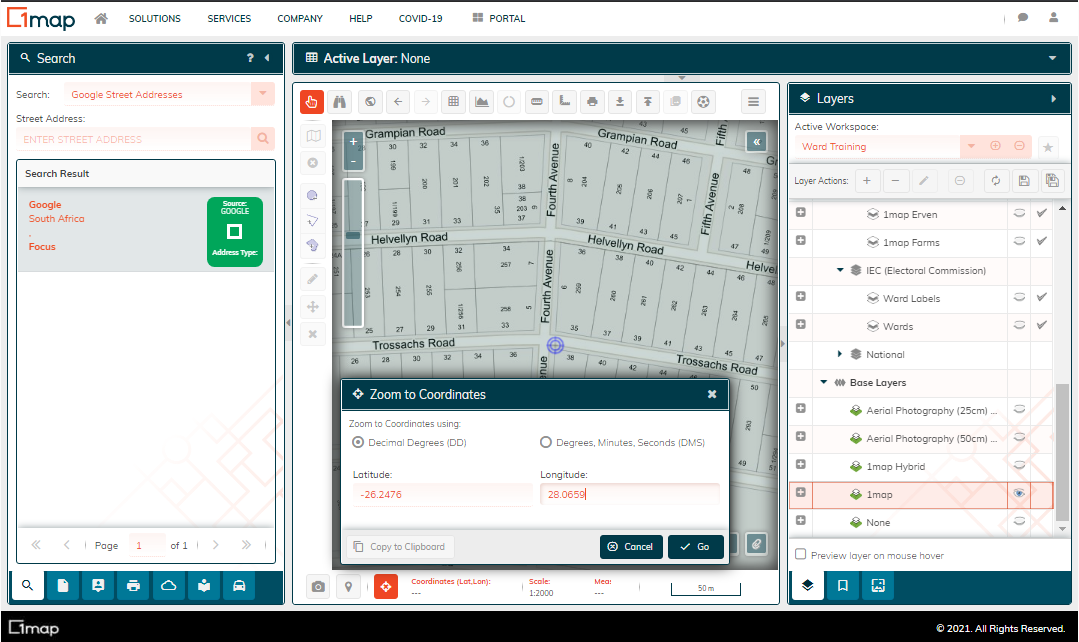Go to previous map extent arrow
Viewport: 1079px width, 642px height.
point(398,102)
